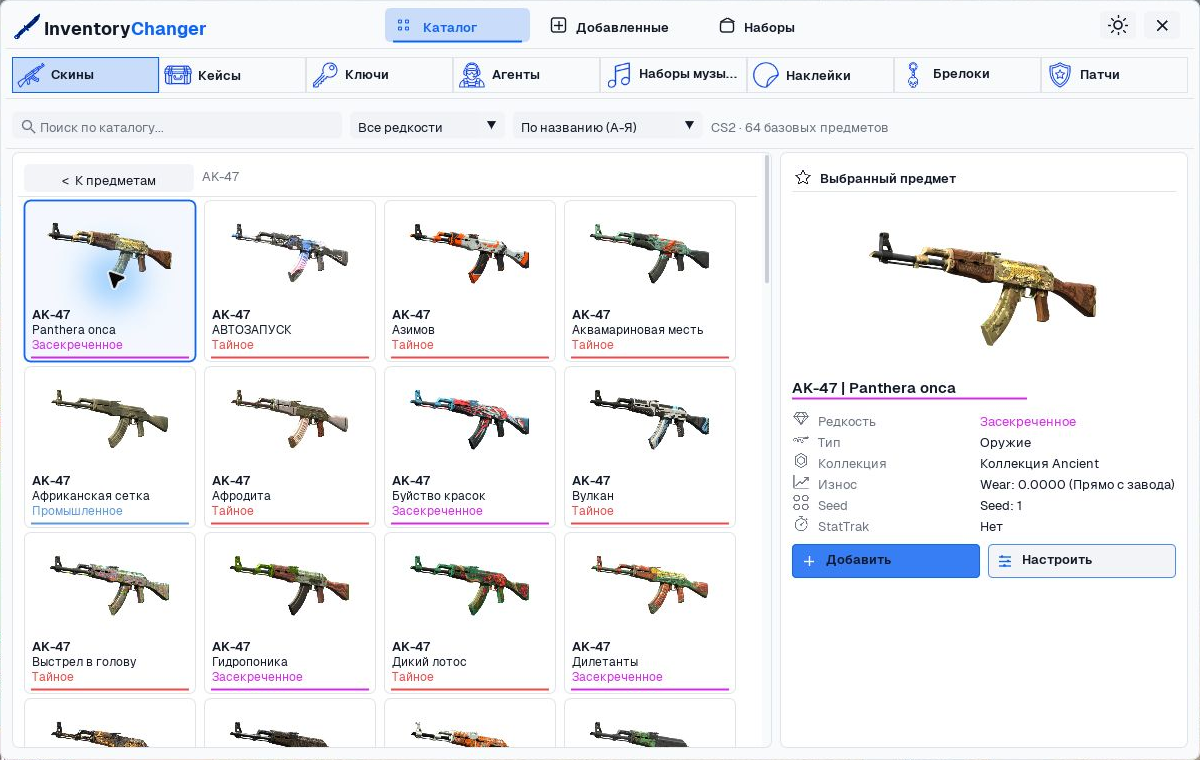Click the InventoryChanger knife logo
The height and width of the screenshot is (760, 1200).
coord(26,27)
